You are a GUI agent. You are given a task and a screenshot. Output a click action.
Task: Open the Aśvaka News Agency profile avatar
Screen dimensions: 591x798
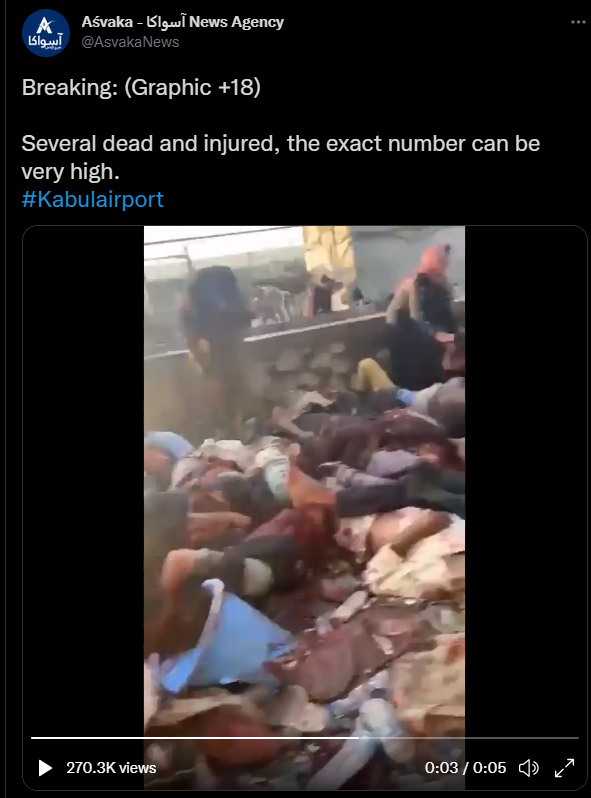coord(45,33)
